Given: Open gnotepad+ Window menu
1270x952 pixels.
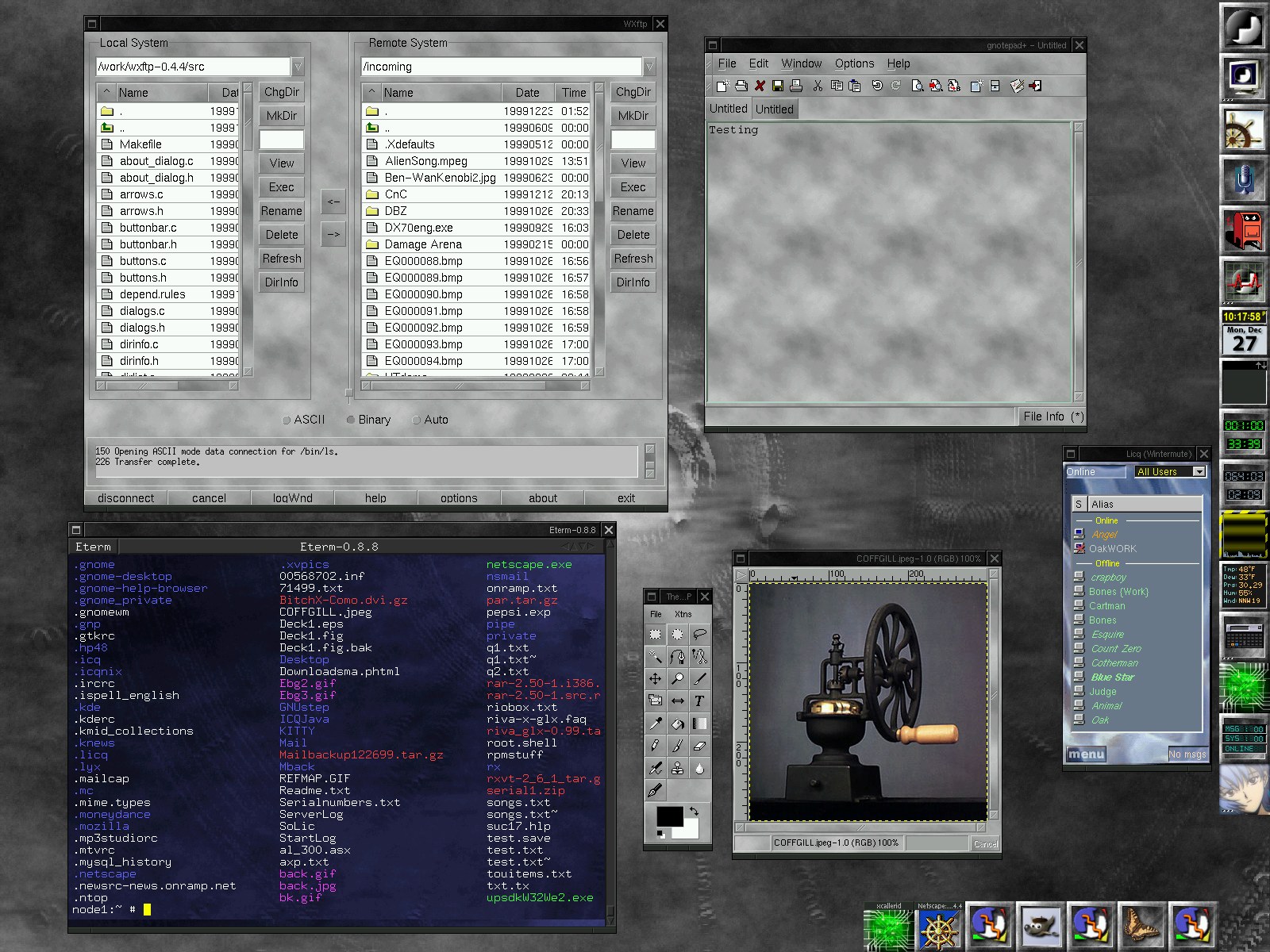Looking at the screenshot, I should (x=802, y=63).
